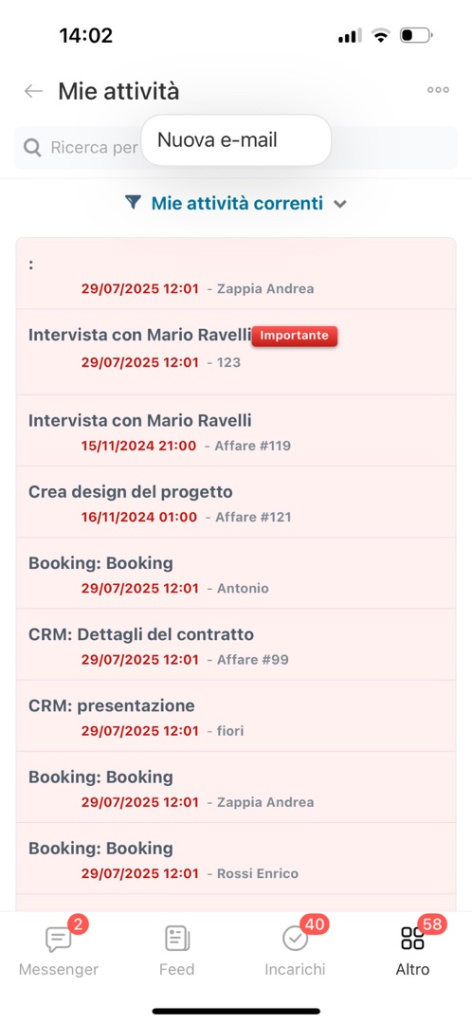Open Incarichi checkmark icon
This screenshot has height=1024, width=472.
point(295,938)
